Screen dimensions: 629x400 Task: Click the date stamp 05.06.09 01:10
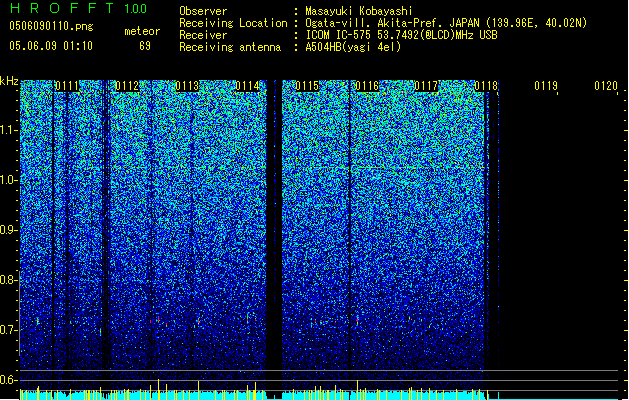pyautogui.click(x=51, y=46)
